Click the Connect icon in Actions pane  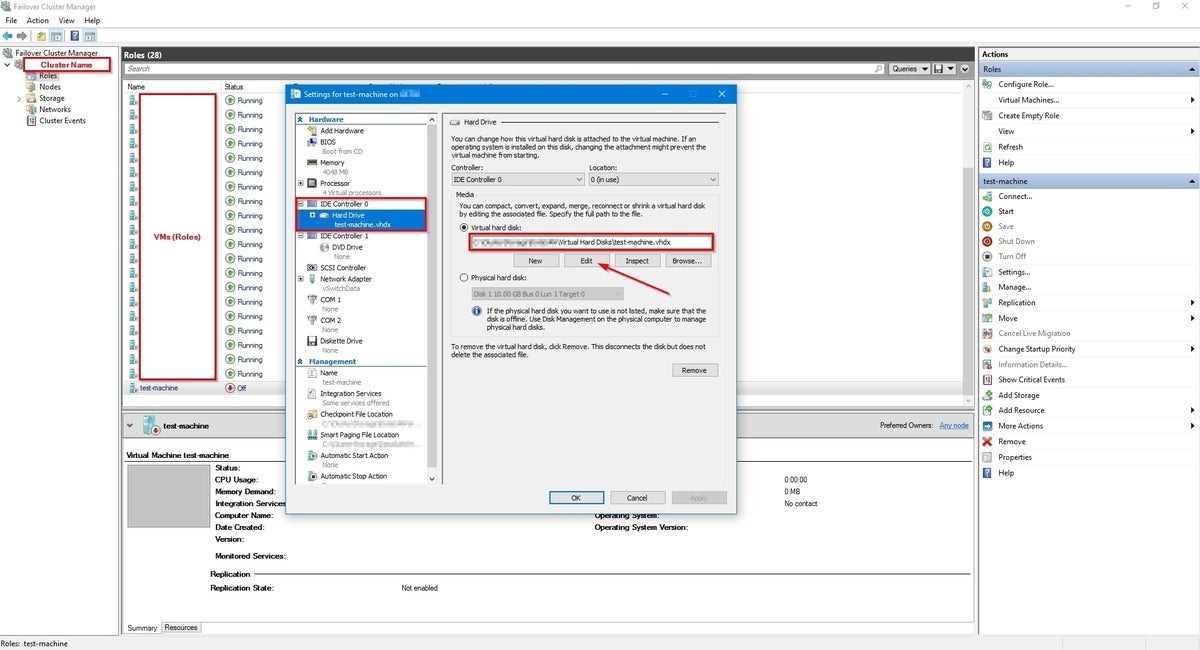pos(988,196)
